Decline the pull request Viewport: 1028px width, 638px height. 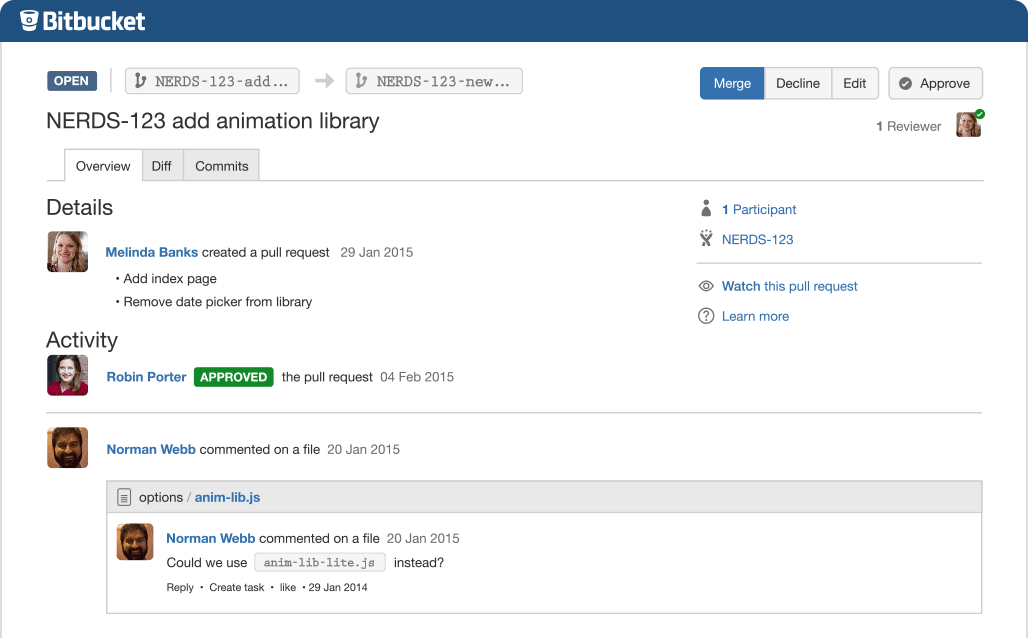[x=797, y=84]
